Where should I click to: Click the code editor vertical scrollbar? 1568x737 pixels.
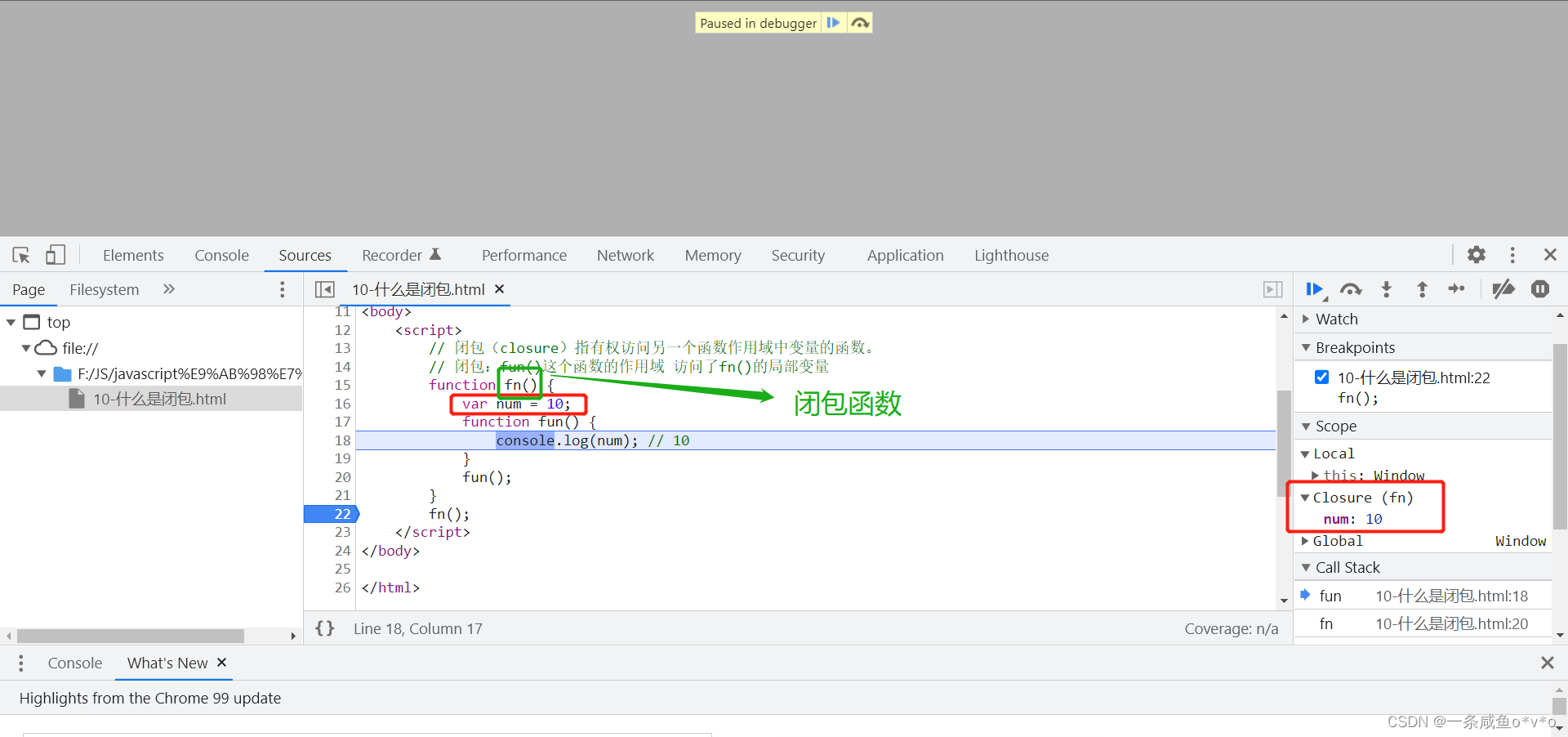(x=1284, y=444)
